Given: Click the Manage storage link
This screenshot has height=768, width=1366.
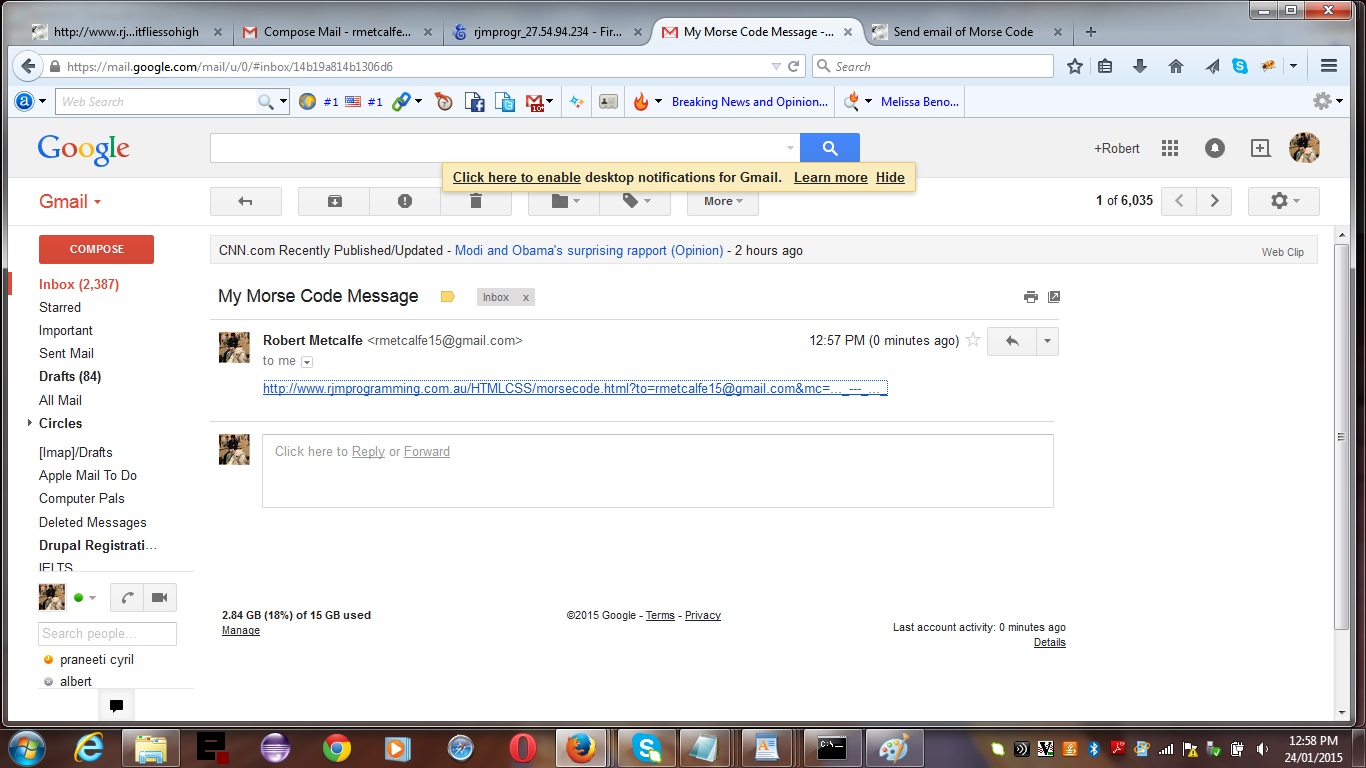Looking at the screenshot, I should click(x=241, y=630).
